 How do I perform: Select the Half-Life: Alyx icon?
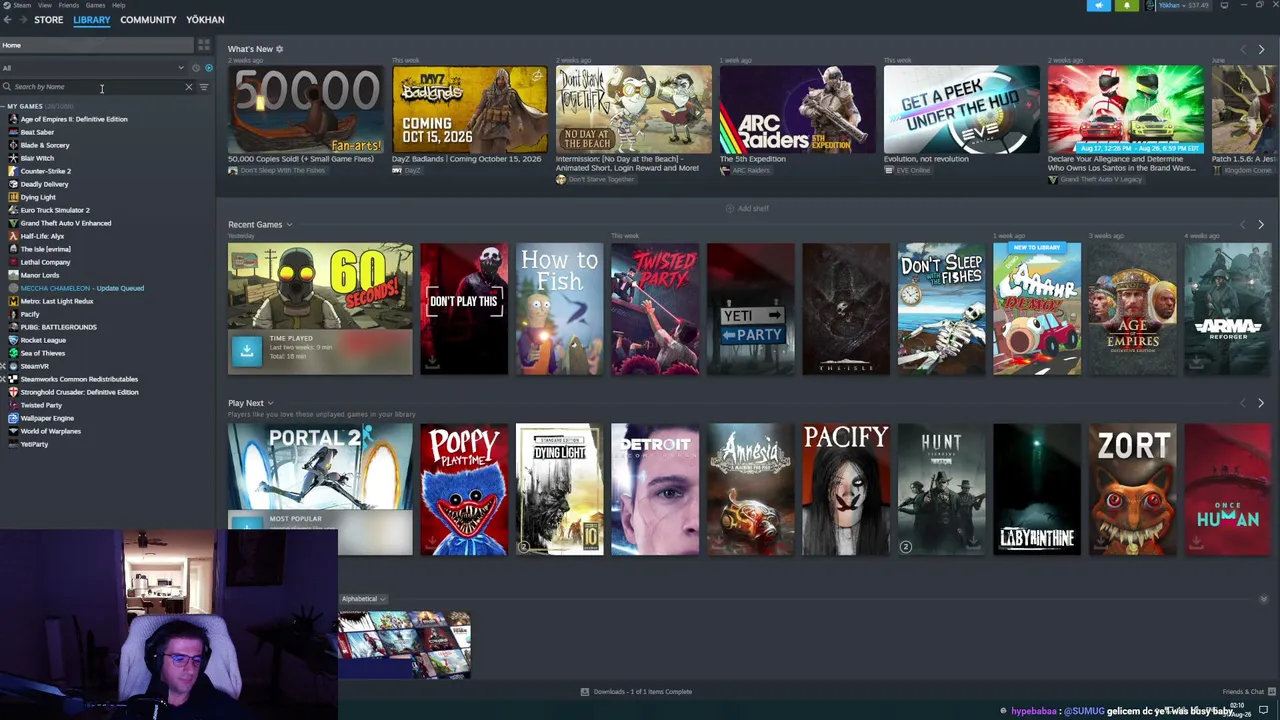pyautogui.click(x=13, y=236)
